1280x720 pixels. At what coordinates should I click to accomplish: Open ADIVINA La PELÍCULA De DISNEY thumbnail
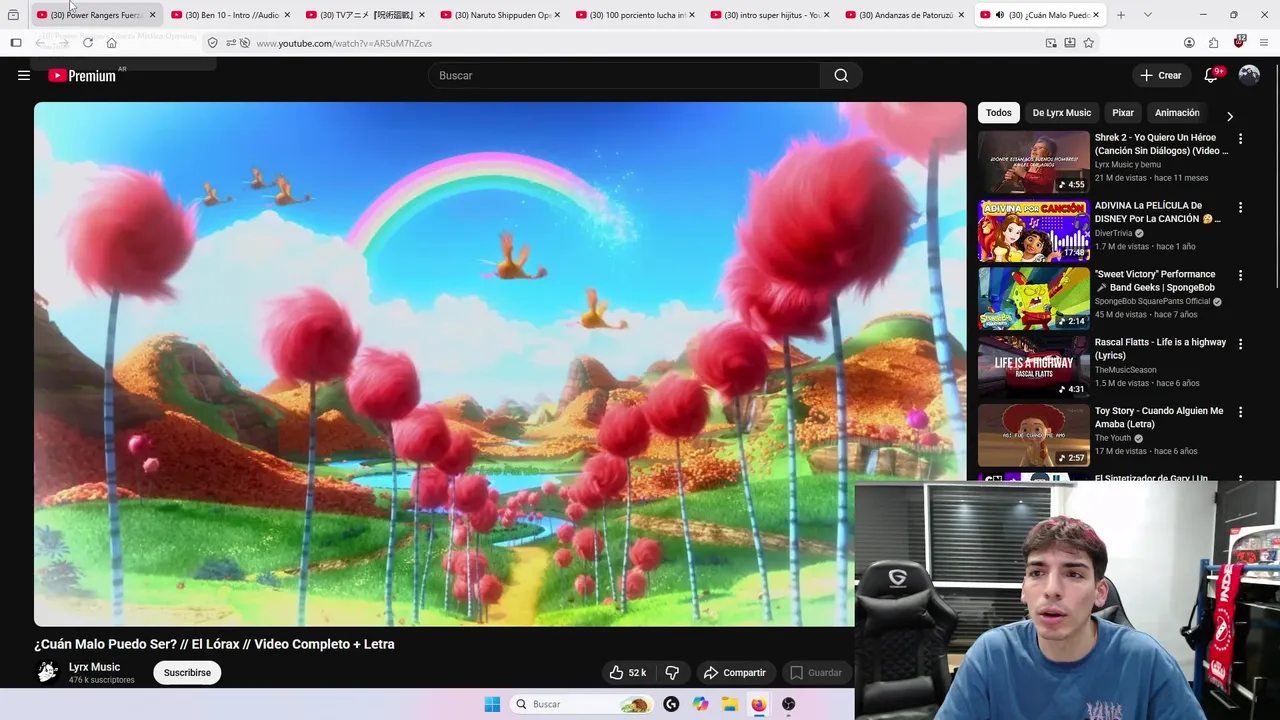tap(1034, 230)
